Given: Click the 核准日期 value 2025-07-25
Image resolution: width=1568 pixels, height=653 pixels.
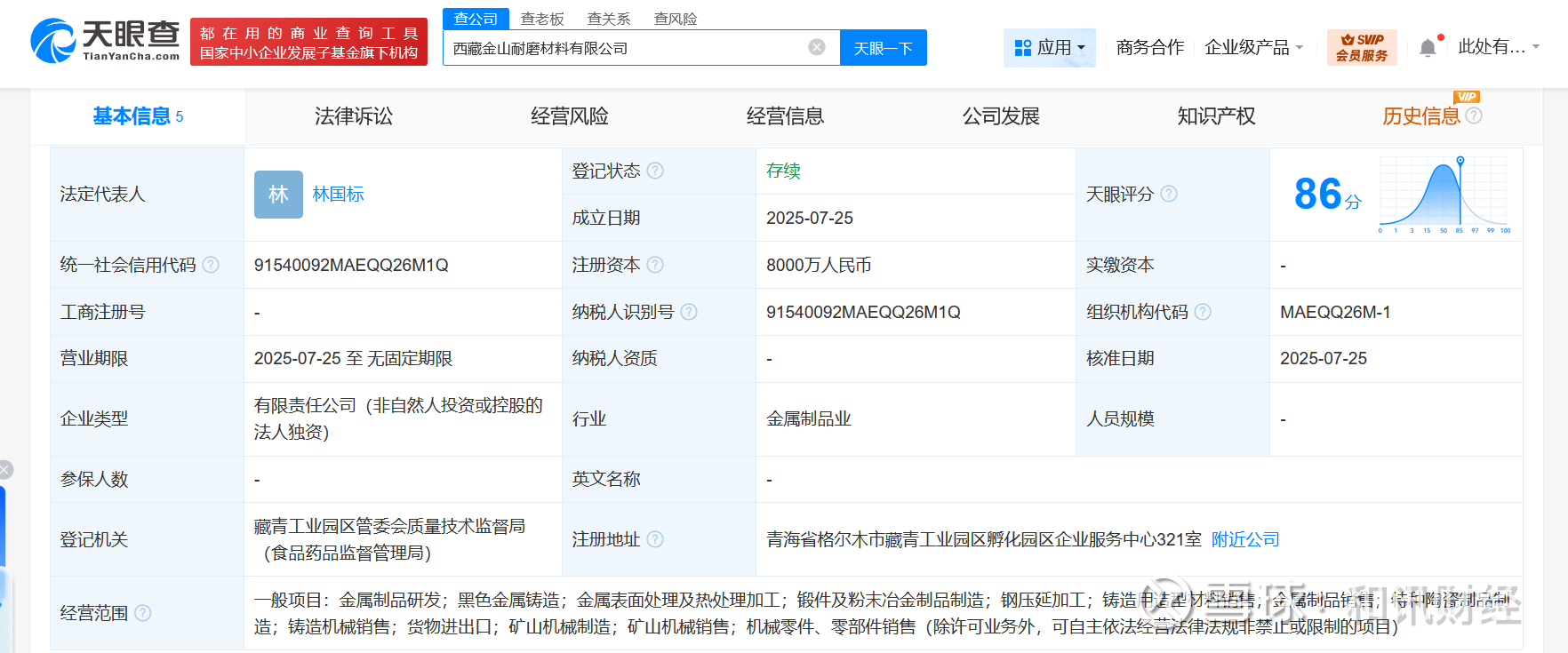Looking at the screenshot, I should [1324, 358].
